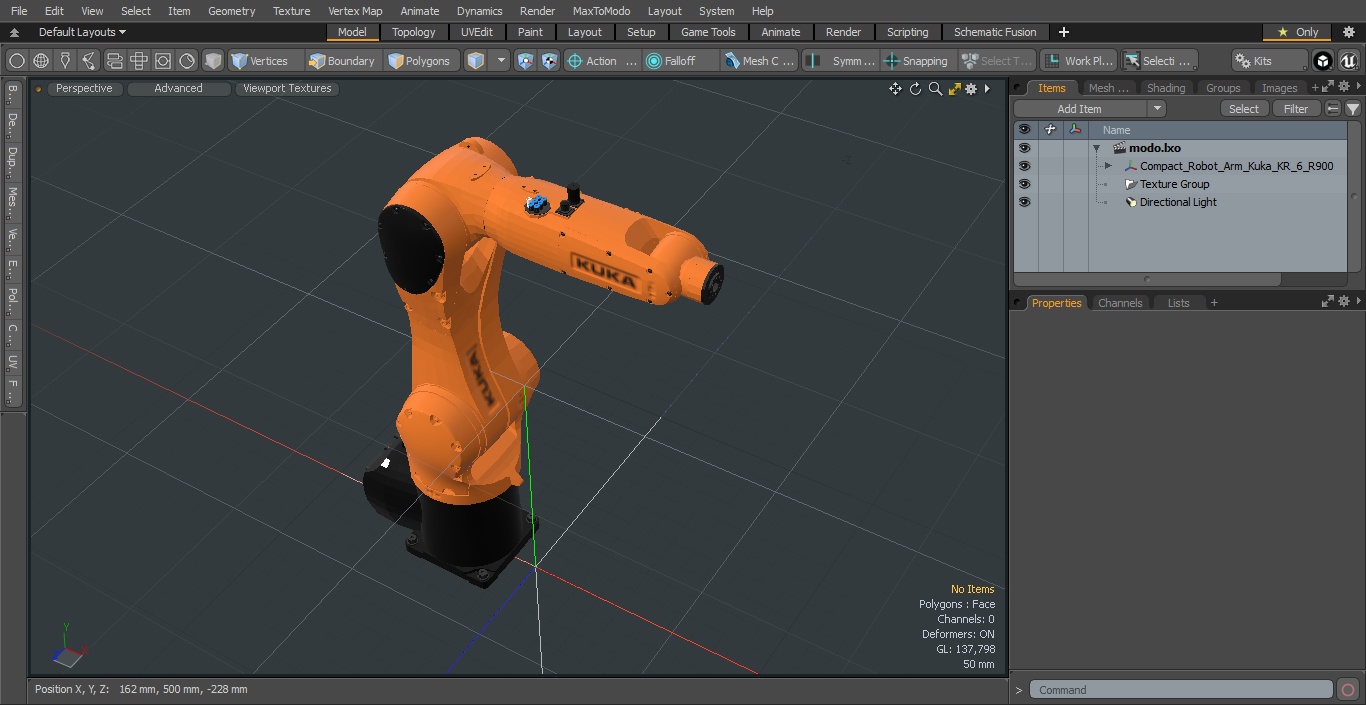Open the Advanced shading style dropdown
This screenshot has height=705, width=1366.
click(178, 88)
